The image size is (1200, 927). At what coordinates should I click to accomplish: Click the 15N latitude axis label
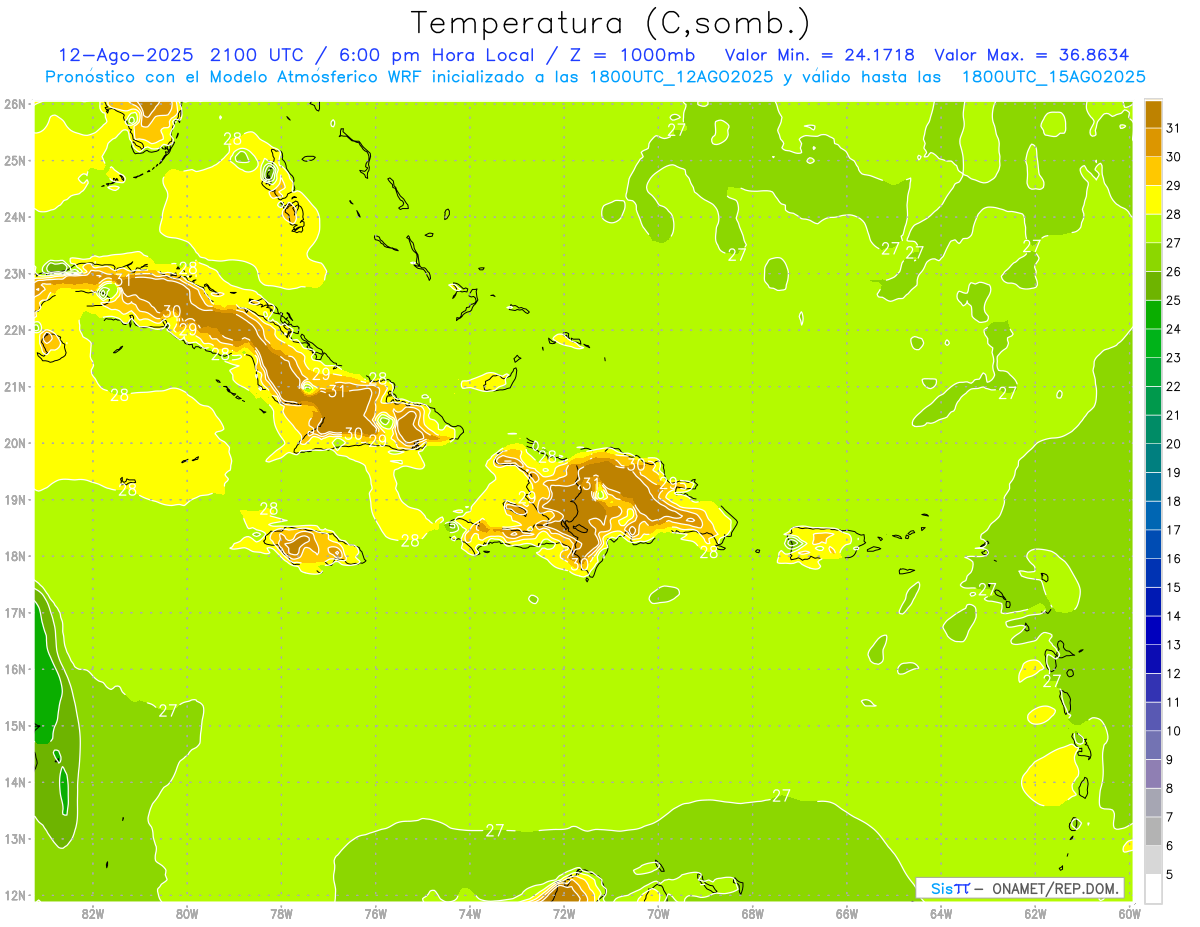pyautogui.click(x=15, y=725)
